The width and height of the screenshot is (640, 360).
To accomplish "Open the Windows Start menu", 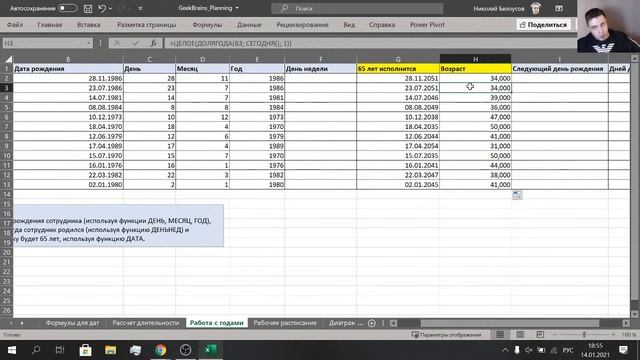I will point(12,350).
